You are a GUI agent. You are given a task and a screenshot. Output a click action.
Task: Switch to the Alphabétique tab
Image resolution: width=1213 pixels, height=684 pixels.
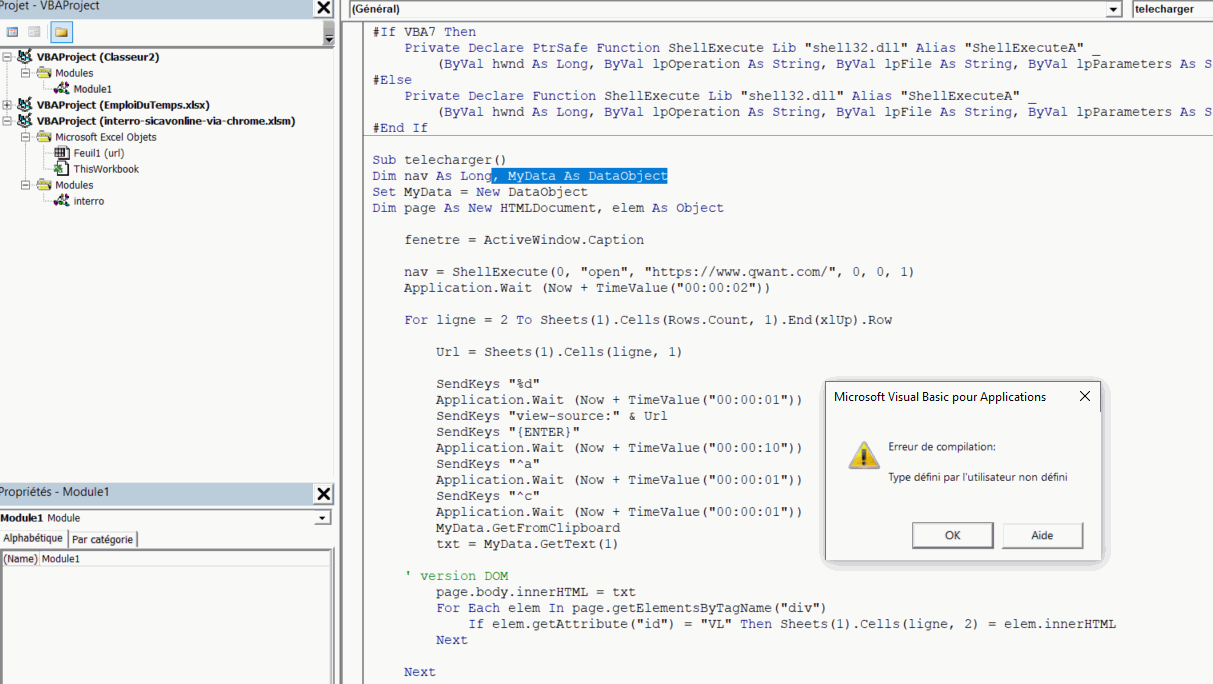[x=33, y=538]
